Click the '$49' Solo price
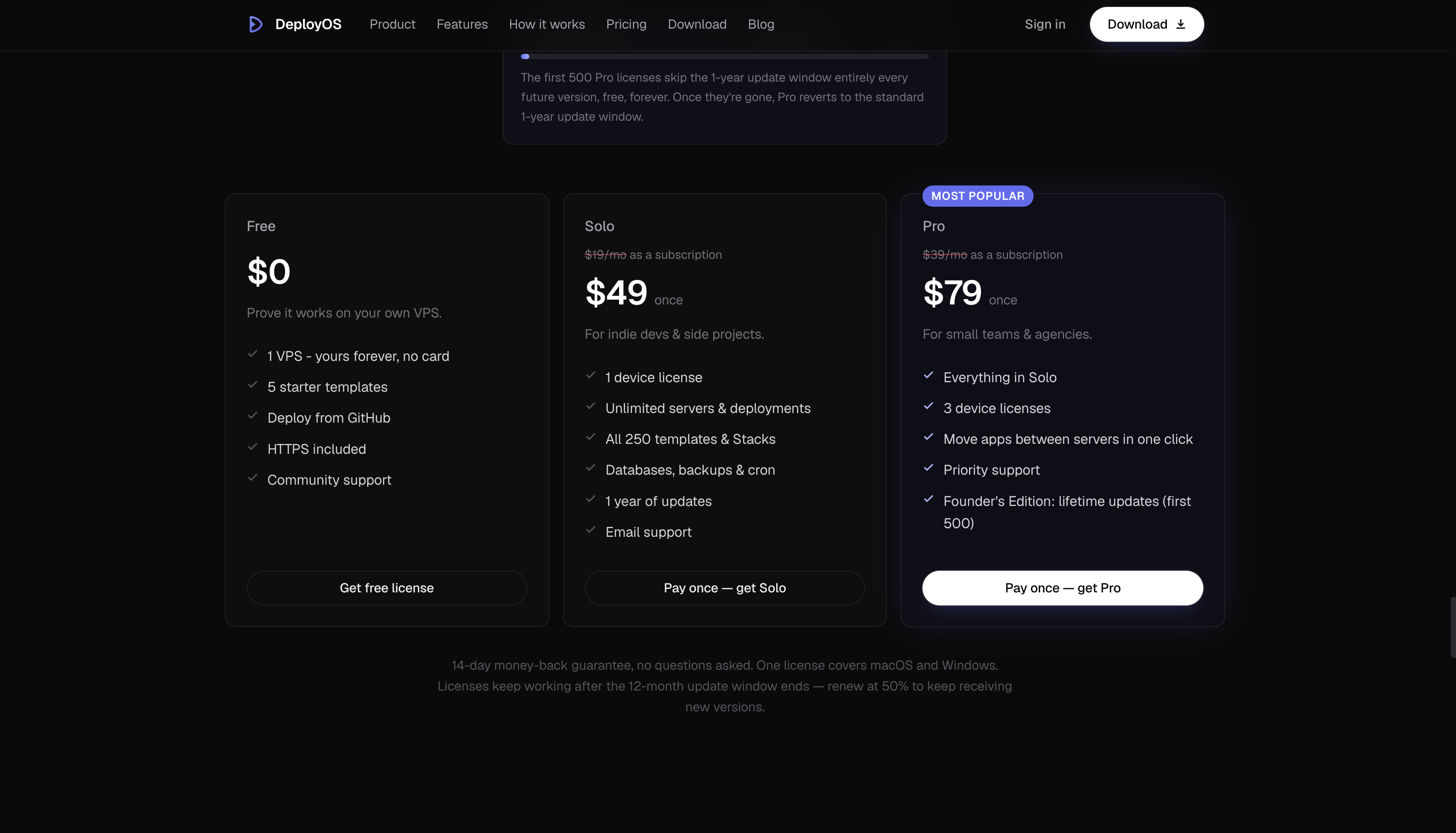Image resolution: width=1456 pixels, height=833 pixels. (x=616, y=292)
